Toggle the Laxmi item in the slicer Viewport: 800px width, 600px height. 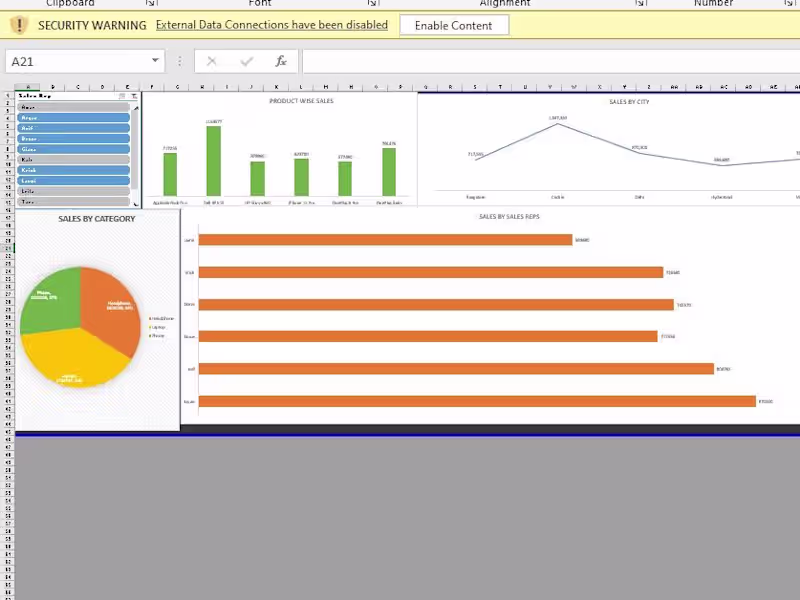point(73,181)
